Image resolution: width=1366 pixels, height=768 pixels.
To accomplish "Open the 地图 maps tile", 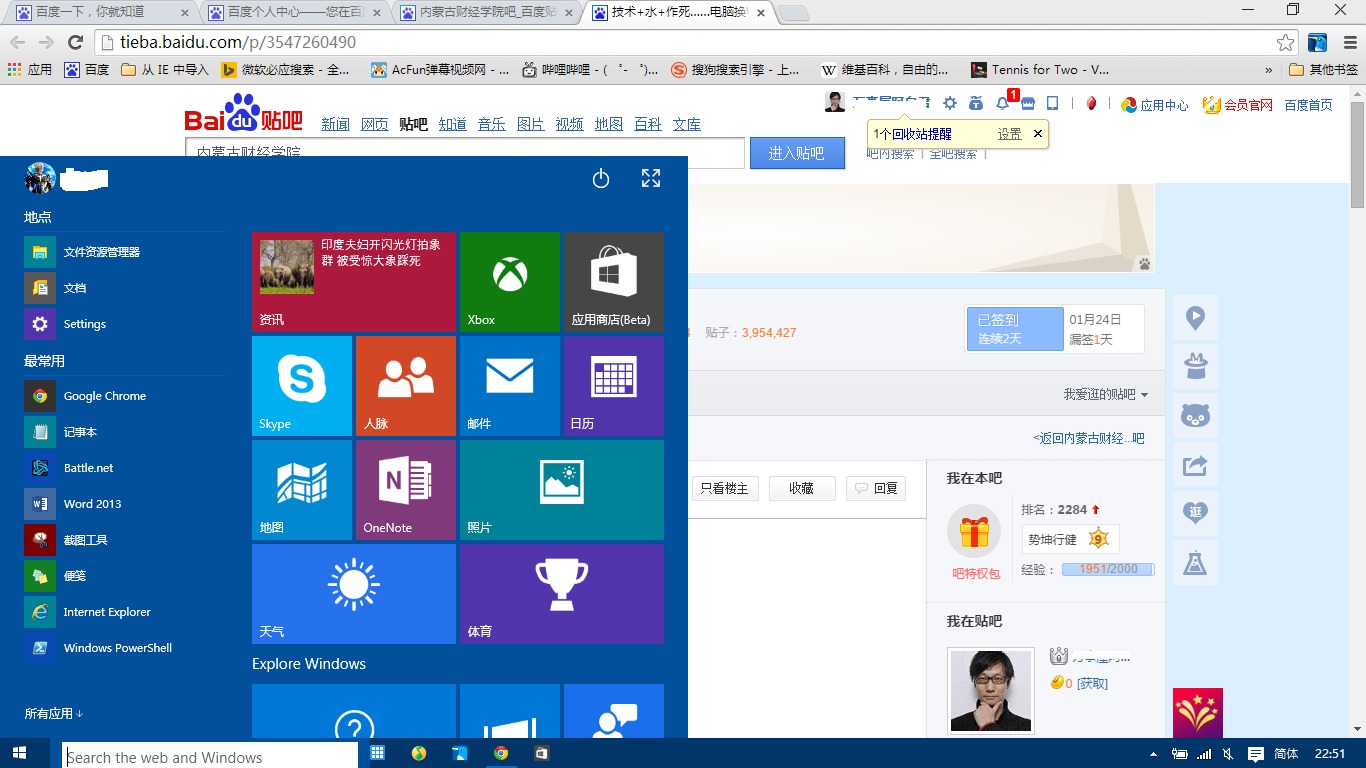I will coord(302,490).
